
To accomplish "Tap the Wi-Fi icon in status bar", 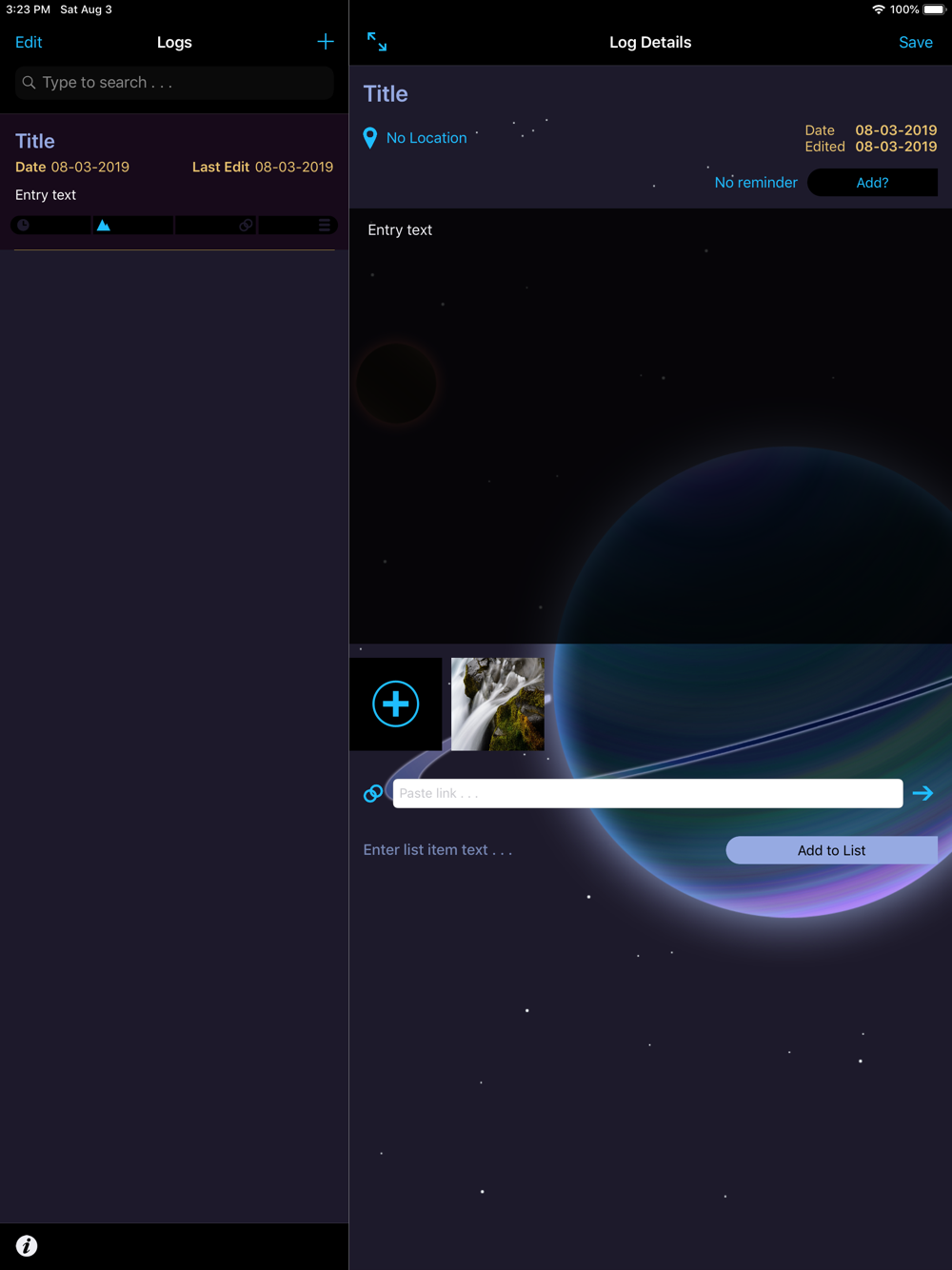I will (878, 10).
